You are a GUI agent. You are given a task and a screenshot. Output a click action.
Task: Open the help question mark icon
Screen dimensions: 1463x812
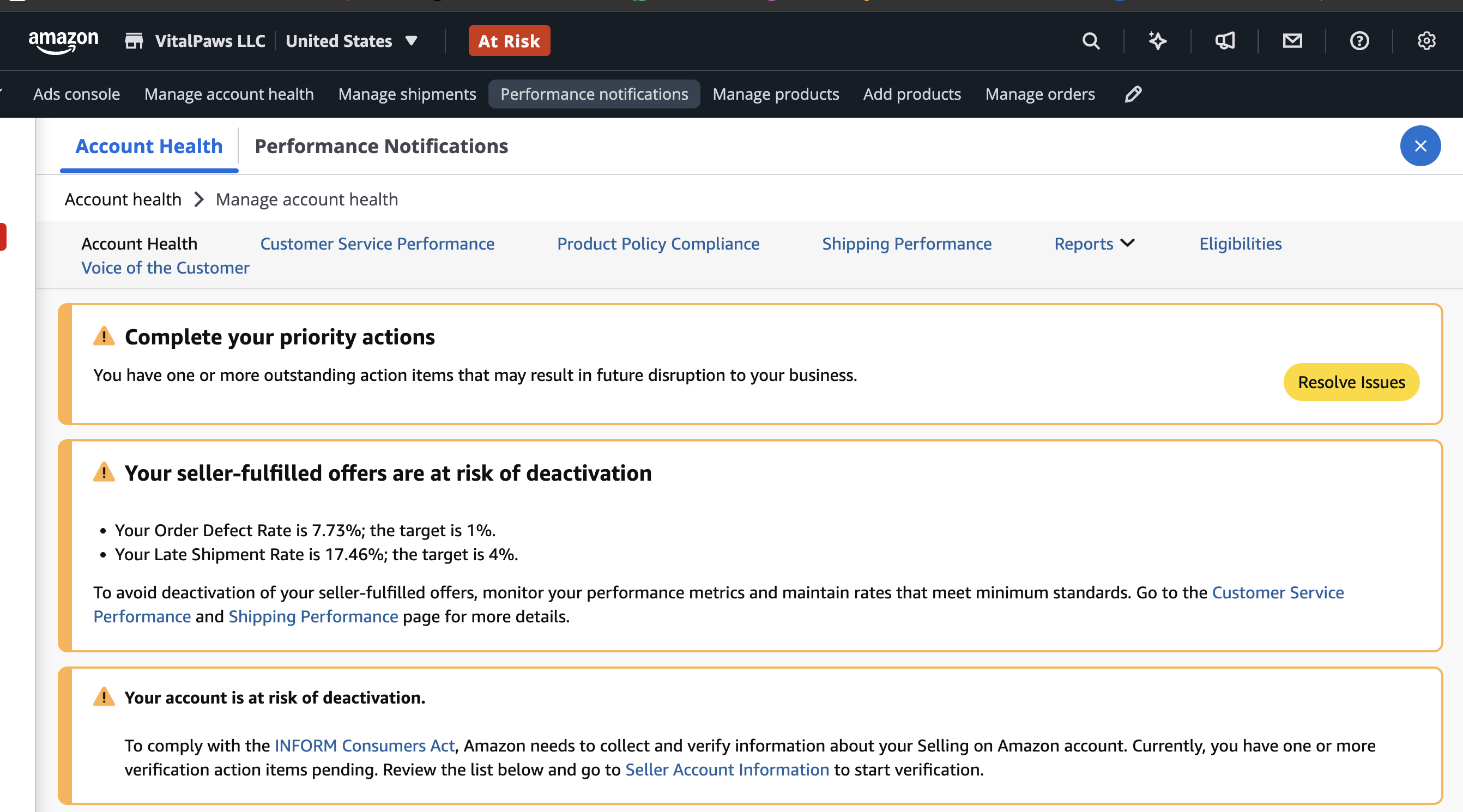[x=1359, y=41]
